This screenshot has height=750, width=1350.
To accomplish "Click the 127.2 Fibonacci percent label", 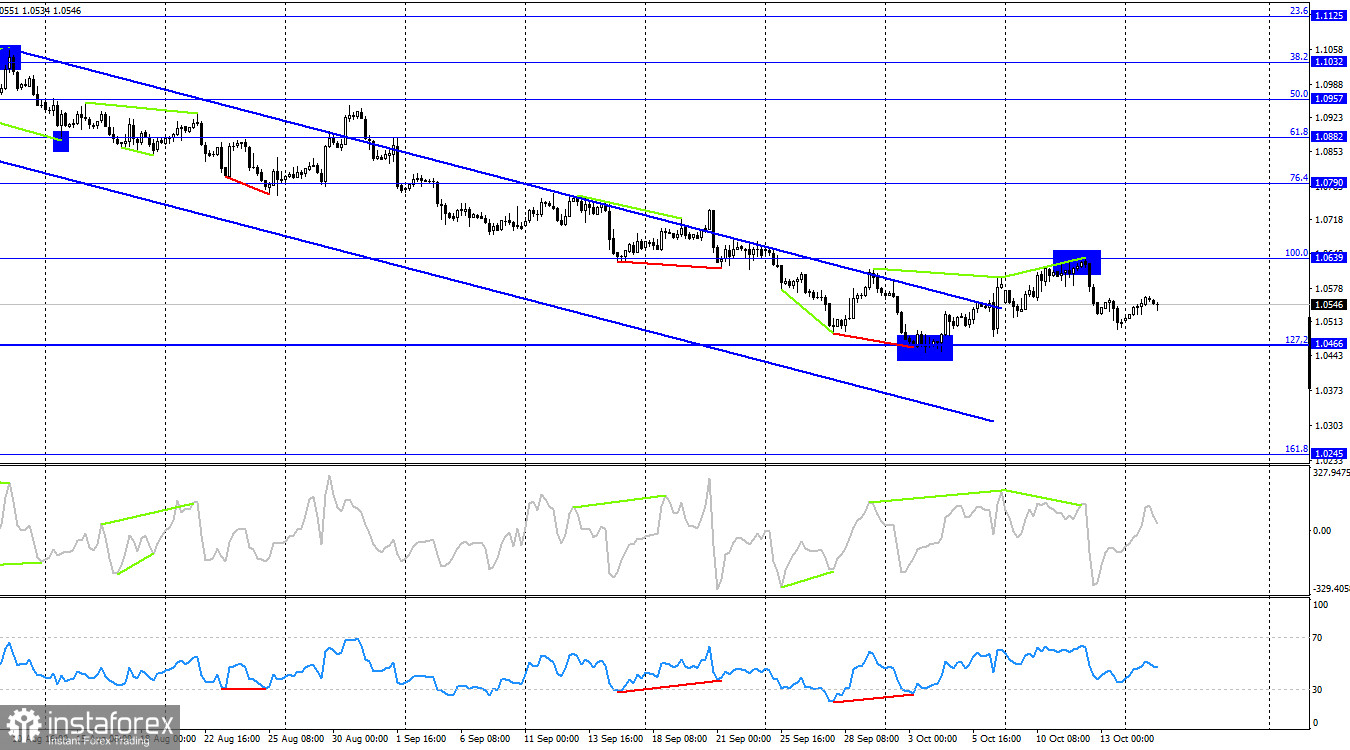I will click(x=1296, y=340).
